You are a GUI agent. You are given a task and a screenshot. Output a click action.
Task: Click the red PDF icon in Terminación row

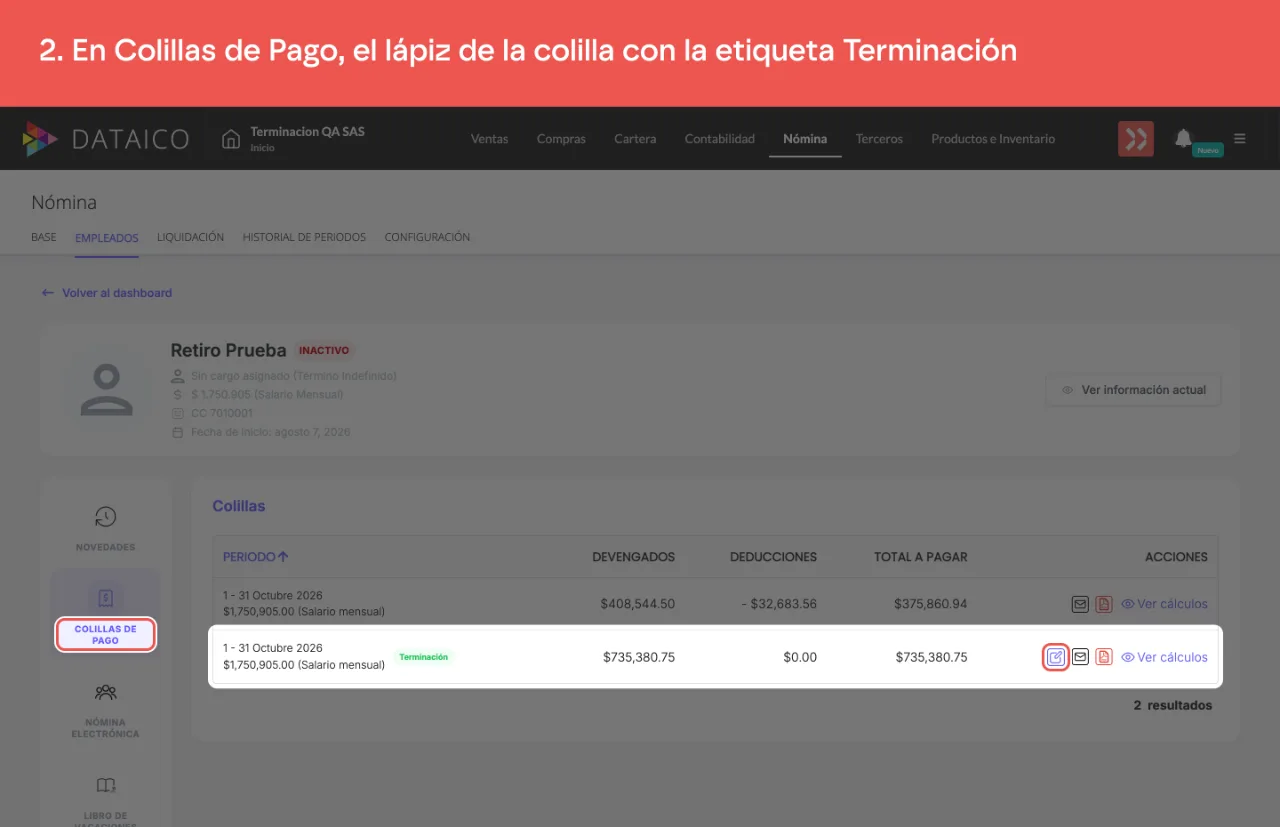tap(1104, 657)
